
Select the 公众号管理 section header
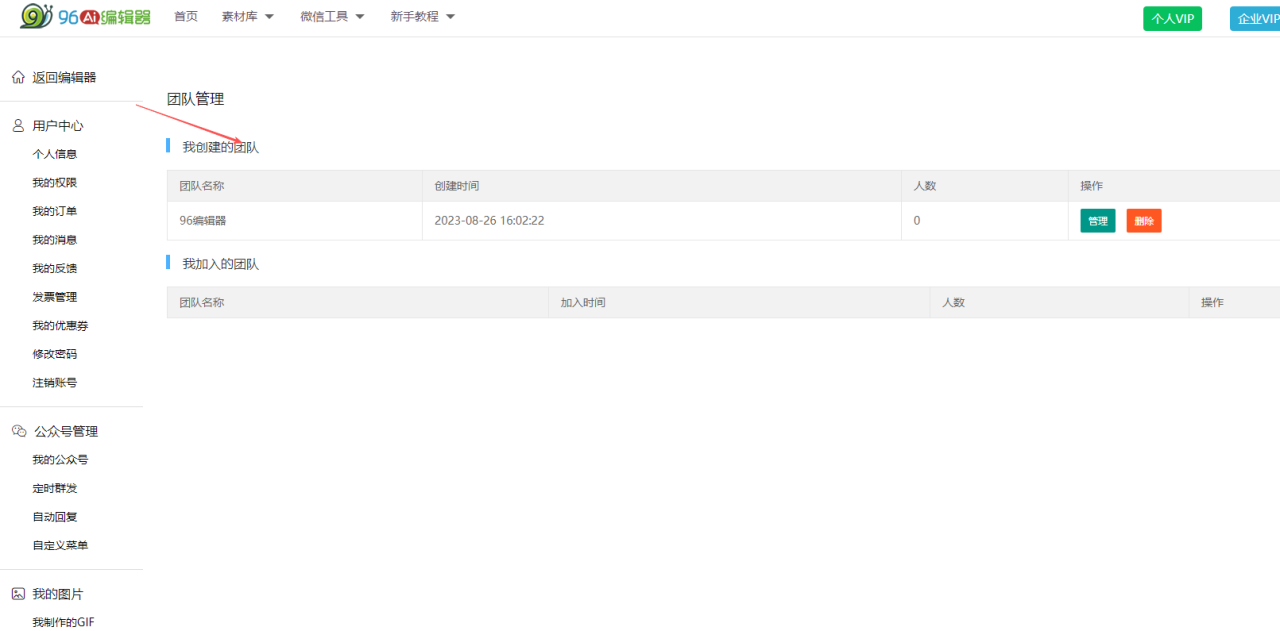click(66, 431)
